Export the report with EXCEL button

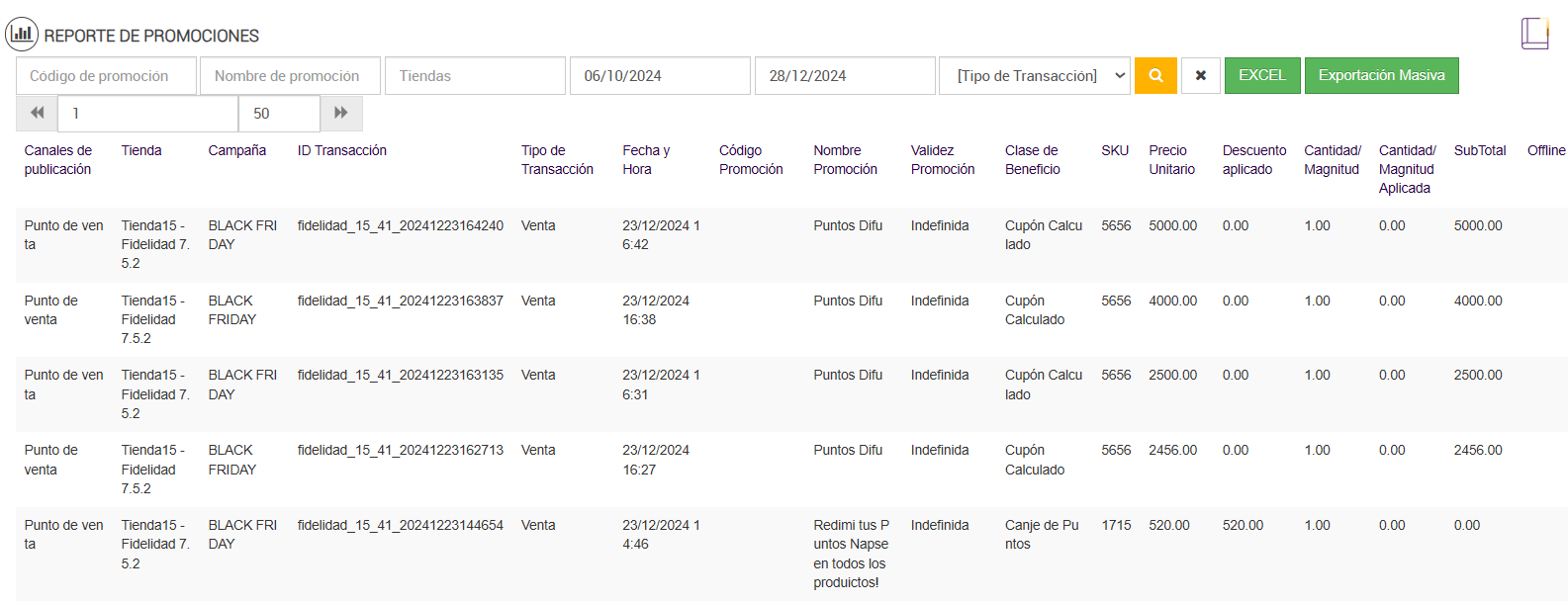pos(1262,76)
